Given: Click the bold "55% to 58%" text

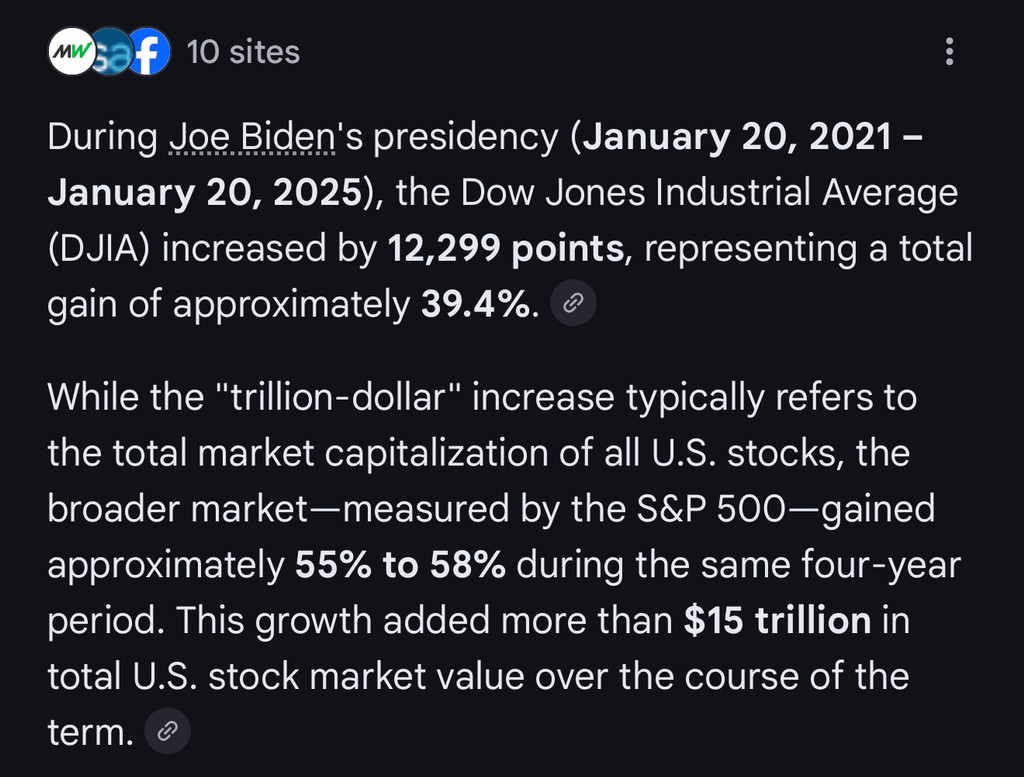Looking at the screenshot, I should pyautogui.click(x=400, y=565).
